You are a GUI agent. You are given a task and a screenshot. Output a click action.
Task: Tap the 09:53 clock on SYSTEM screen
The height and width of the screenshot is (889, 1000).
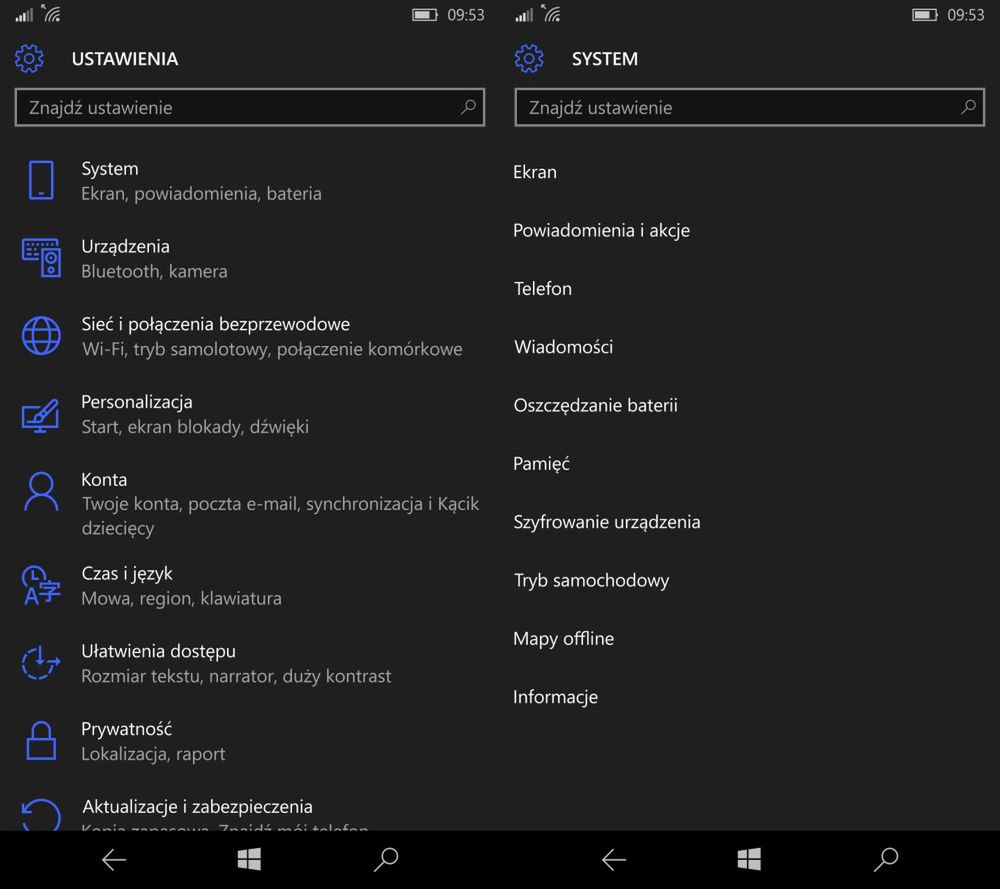966,15
